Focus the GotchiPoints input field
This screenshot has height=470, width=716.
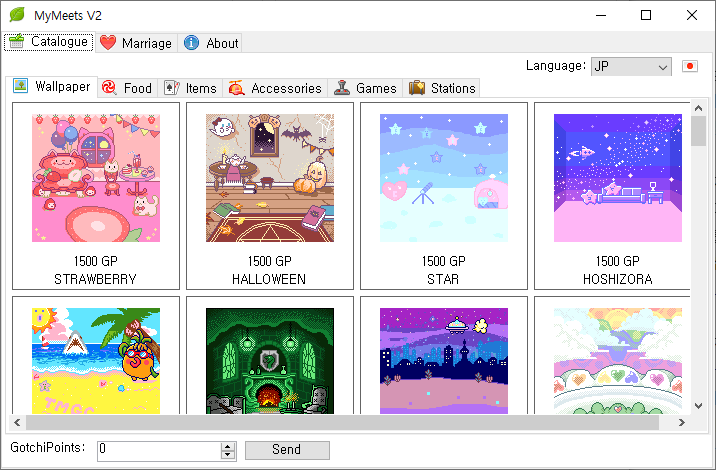point(159,450)
